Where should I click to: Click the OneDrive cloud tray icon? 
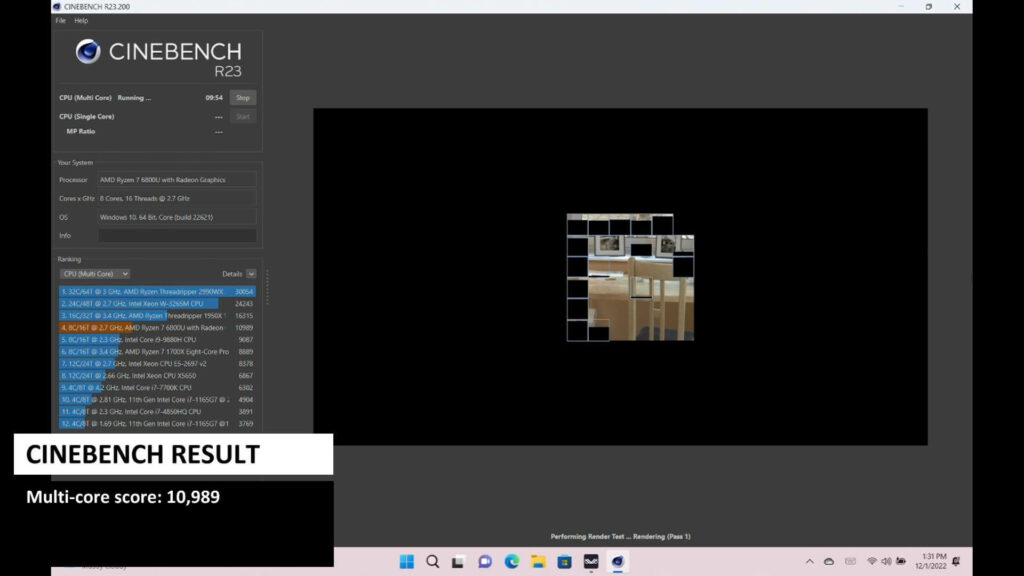coord(829,562)
